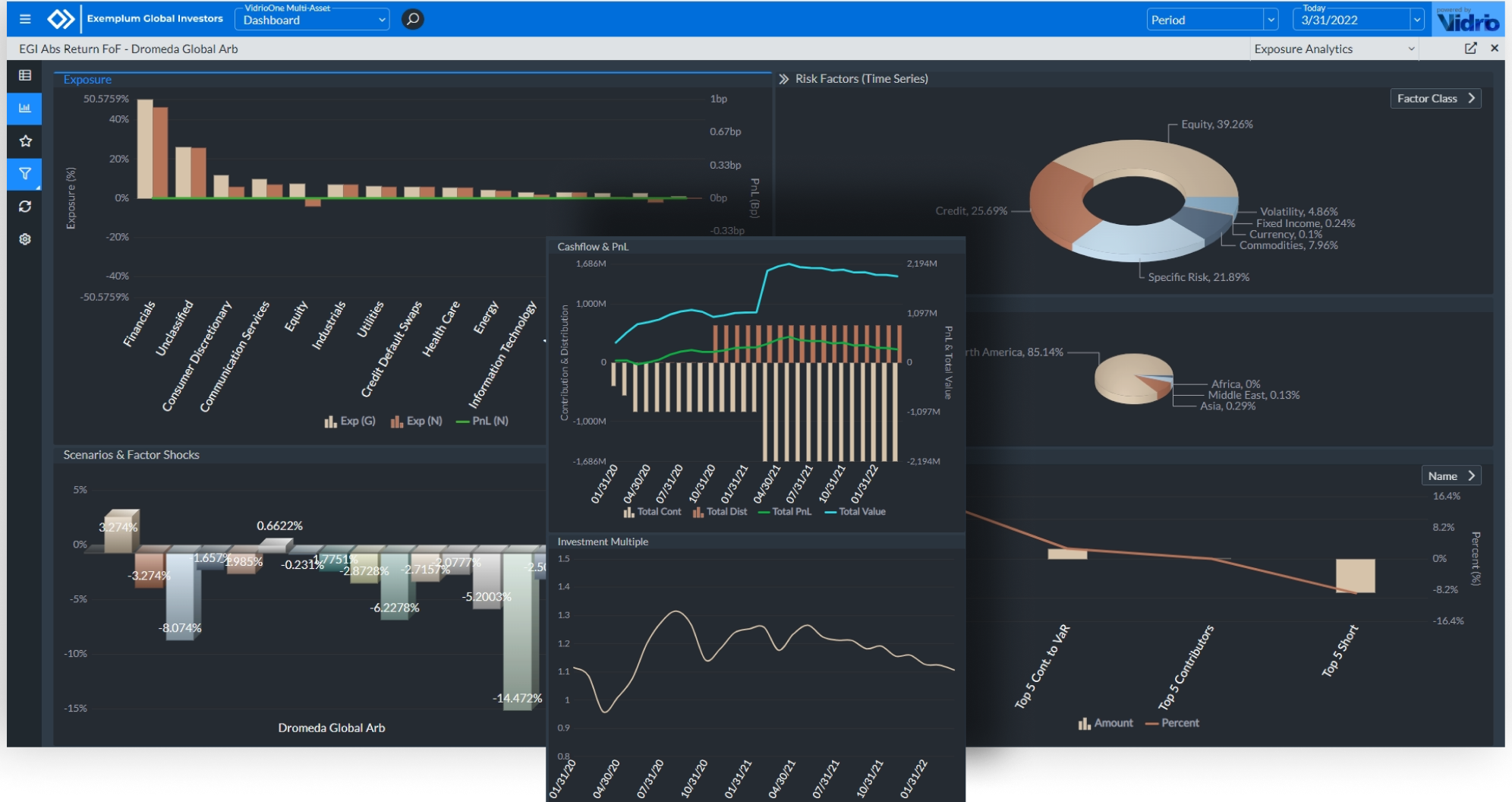Open the hamburger menu
The width and height of the screenshot is (1512, 802).
click(25, 19)
